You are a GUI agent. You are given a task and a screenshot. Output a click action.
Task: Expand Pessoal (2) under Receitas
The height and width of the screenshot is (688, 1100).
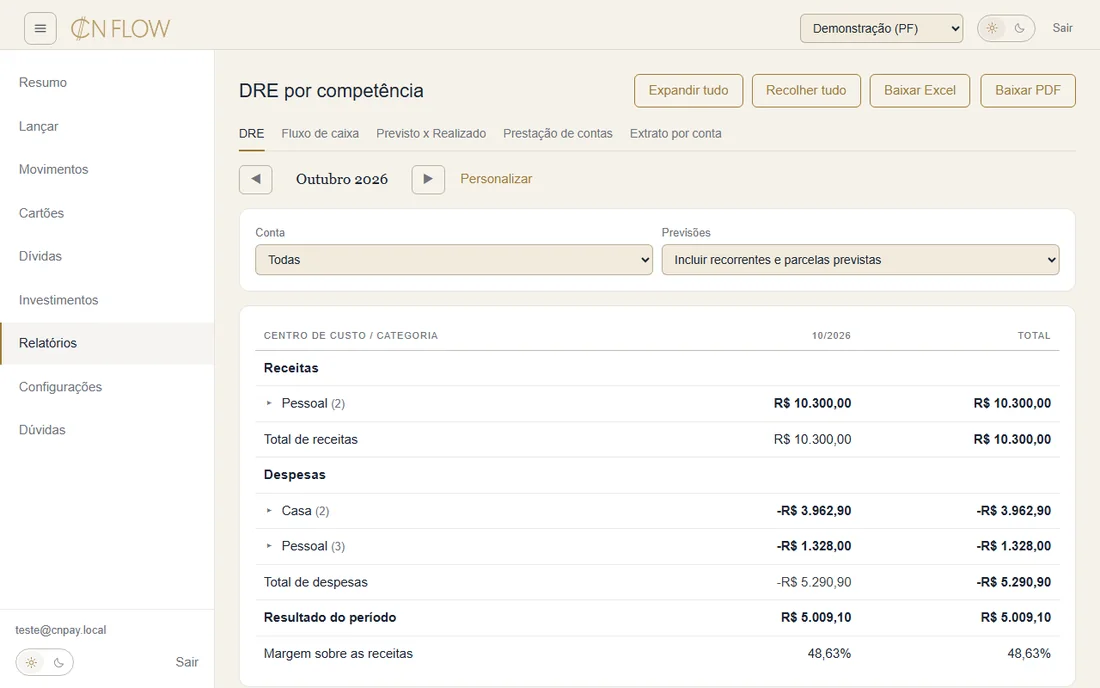[x=269, y=403]
